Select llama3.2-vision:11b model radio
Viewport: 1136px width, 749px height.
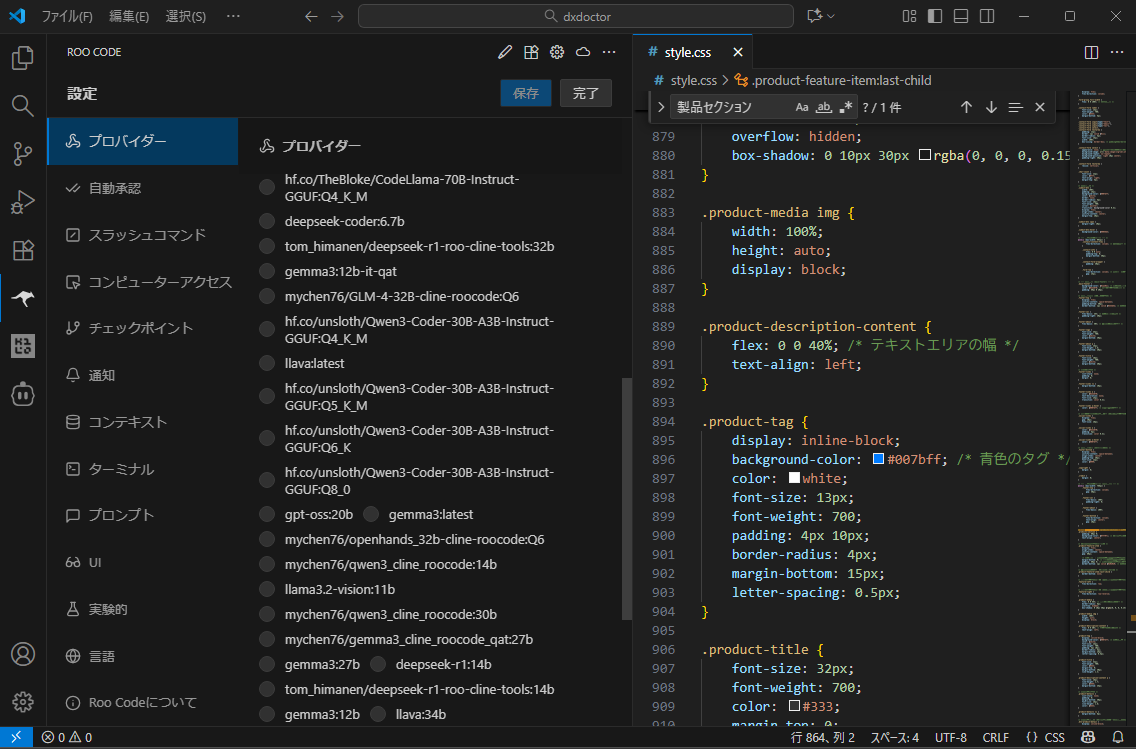(x=267, y=590)
